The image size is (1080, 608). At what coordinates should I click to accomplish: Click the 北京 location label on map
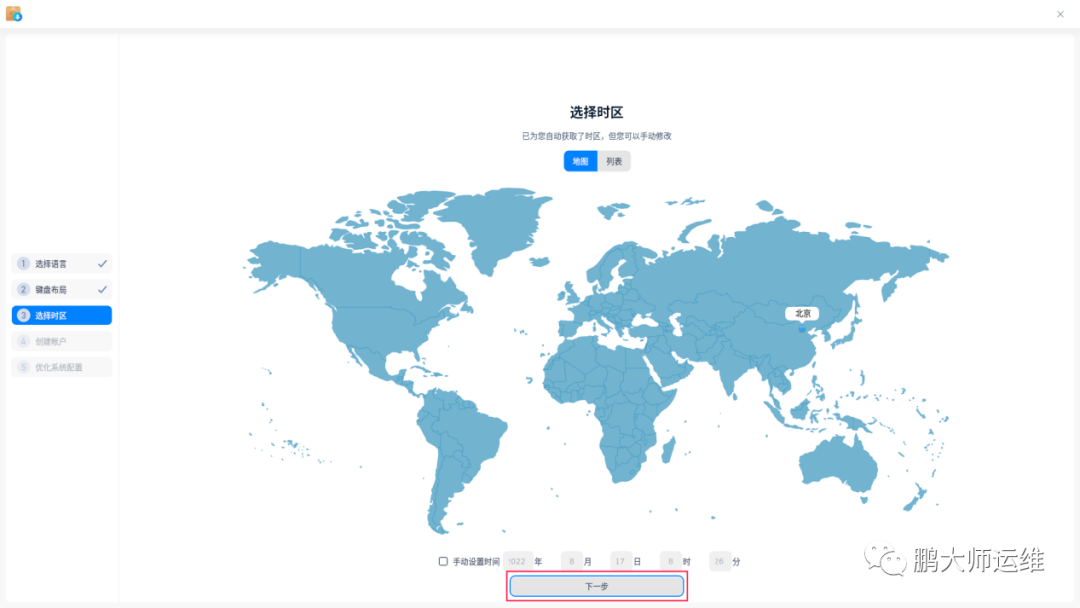tap(802, 313)
